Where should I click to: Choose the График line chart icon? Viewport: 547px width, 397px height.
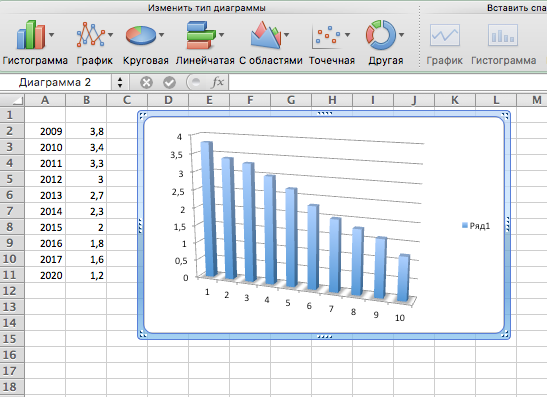(91, 35)
